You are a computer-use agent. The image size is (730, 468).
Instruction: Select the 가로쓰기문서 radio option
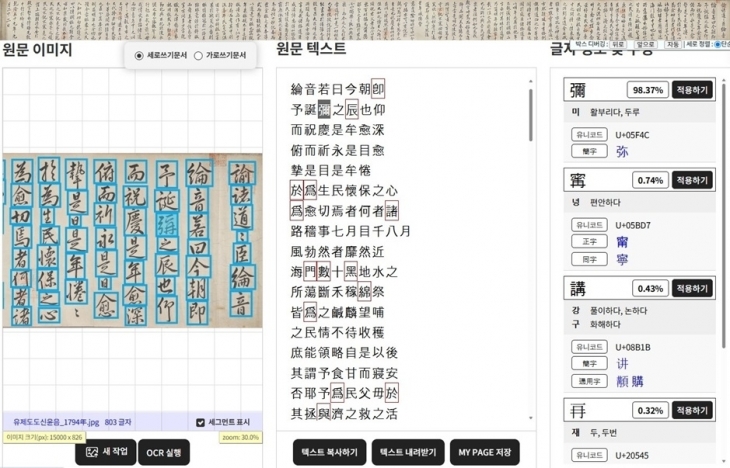[198, 56]
